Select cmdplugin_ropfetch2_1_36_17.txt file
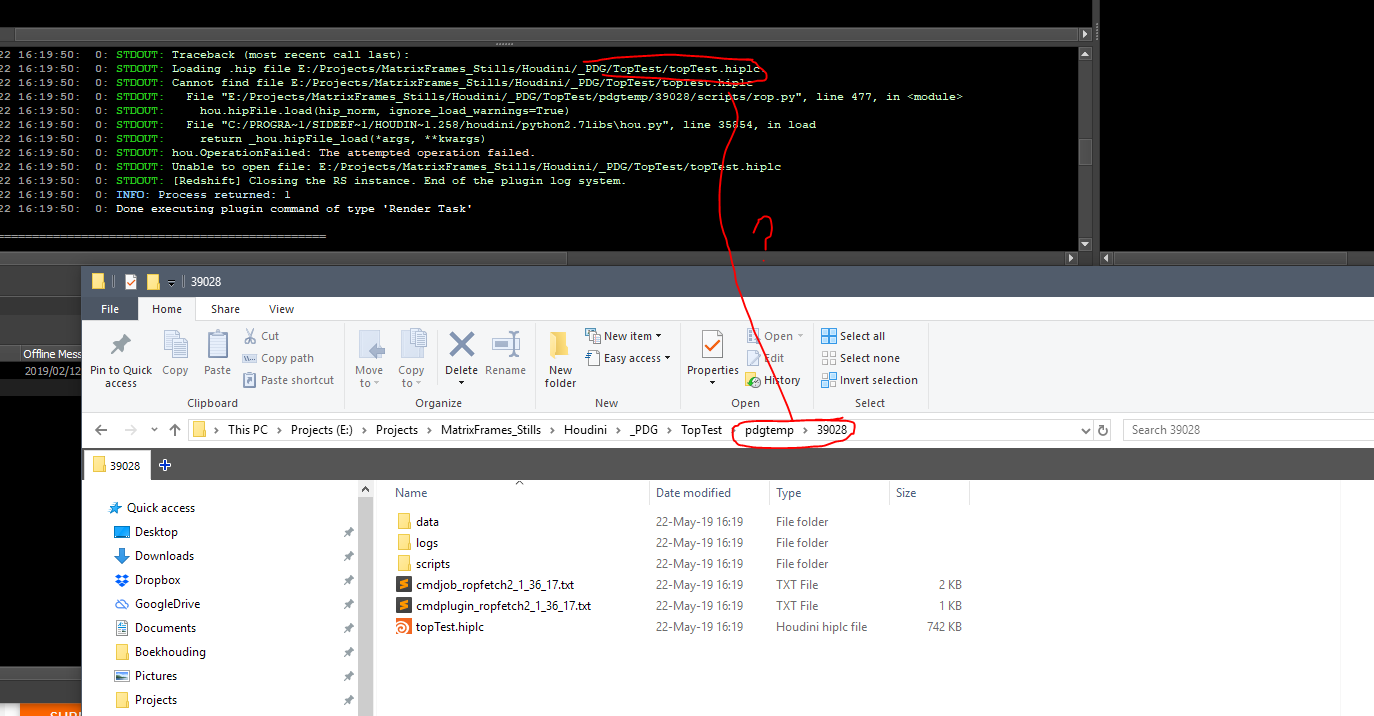 pos(503,606)
